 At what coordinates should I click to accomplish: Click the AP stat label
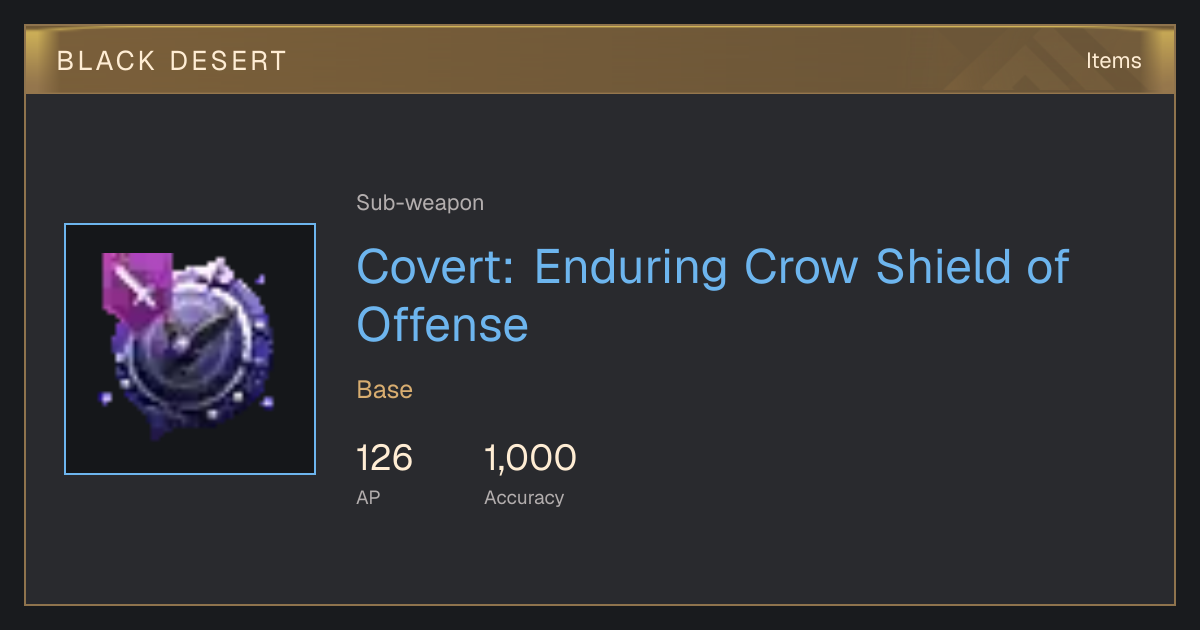[368, 497]
